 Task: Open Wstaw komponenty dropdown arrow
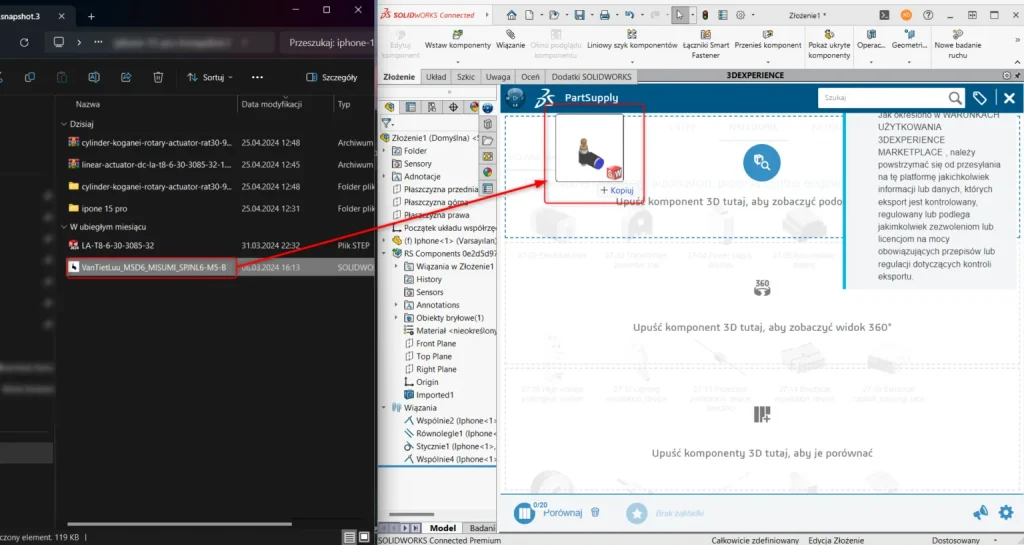point(457,62)
